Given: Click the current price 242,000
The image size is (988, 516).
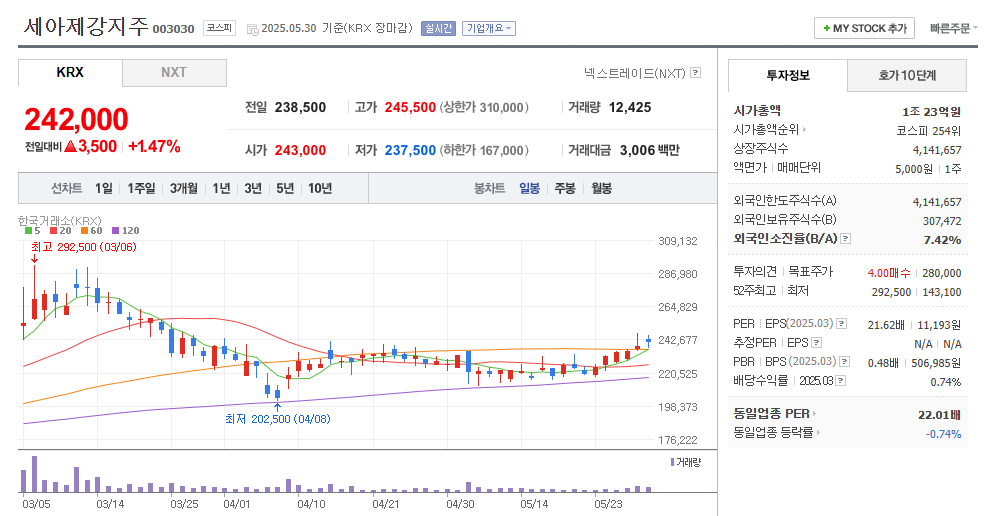Looking at the screenshot, I should [76, 120].
